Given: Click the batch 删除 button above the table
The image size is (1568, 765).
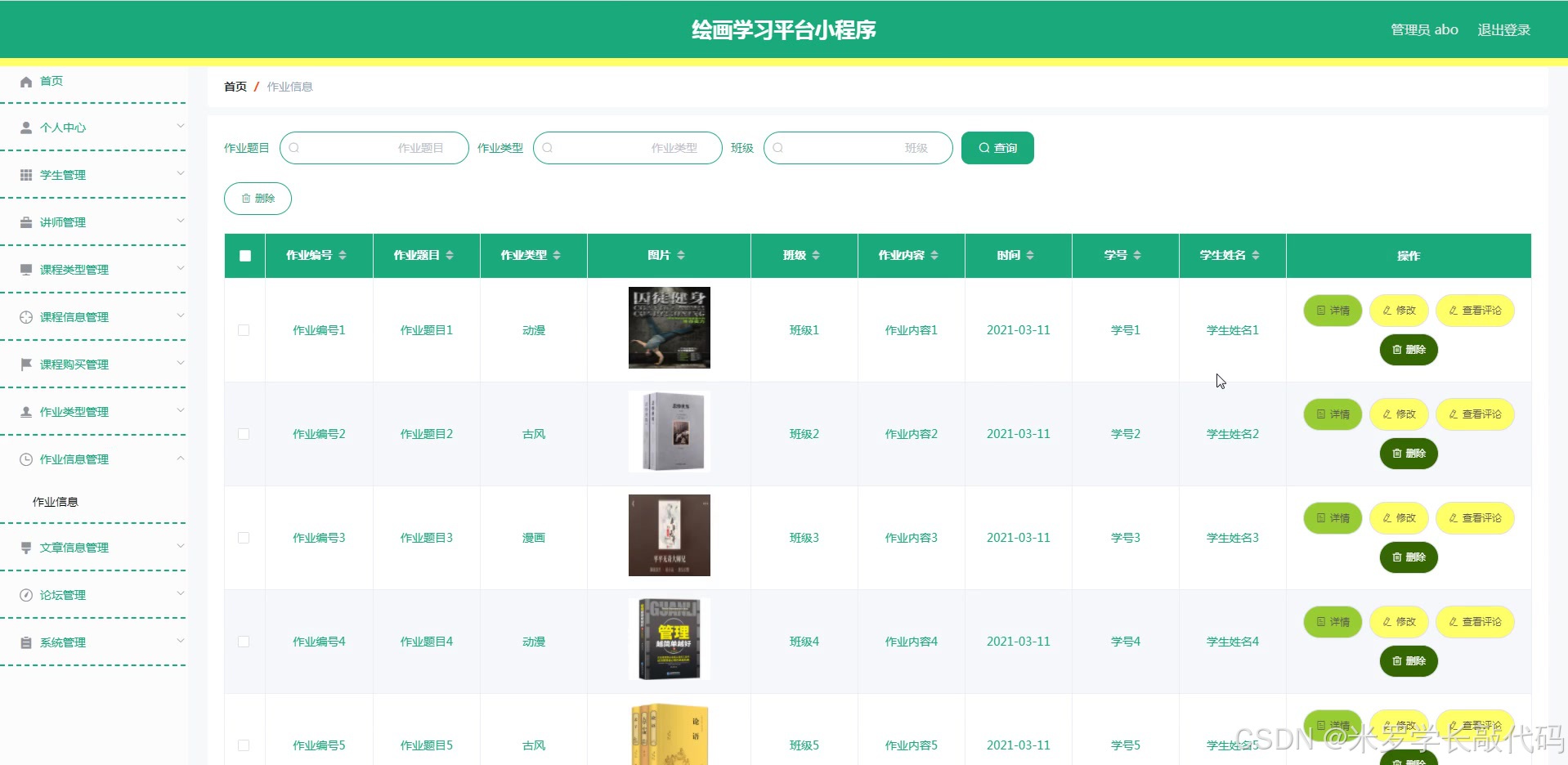Looking at the screenshot, I should [x=258, y=199].
